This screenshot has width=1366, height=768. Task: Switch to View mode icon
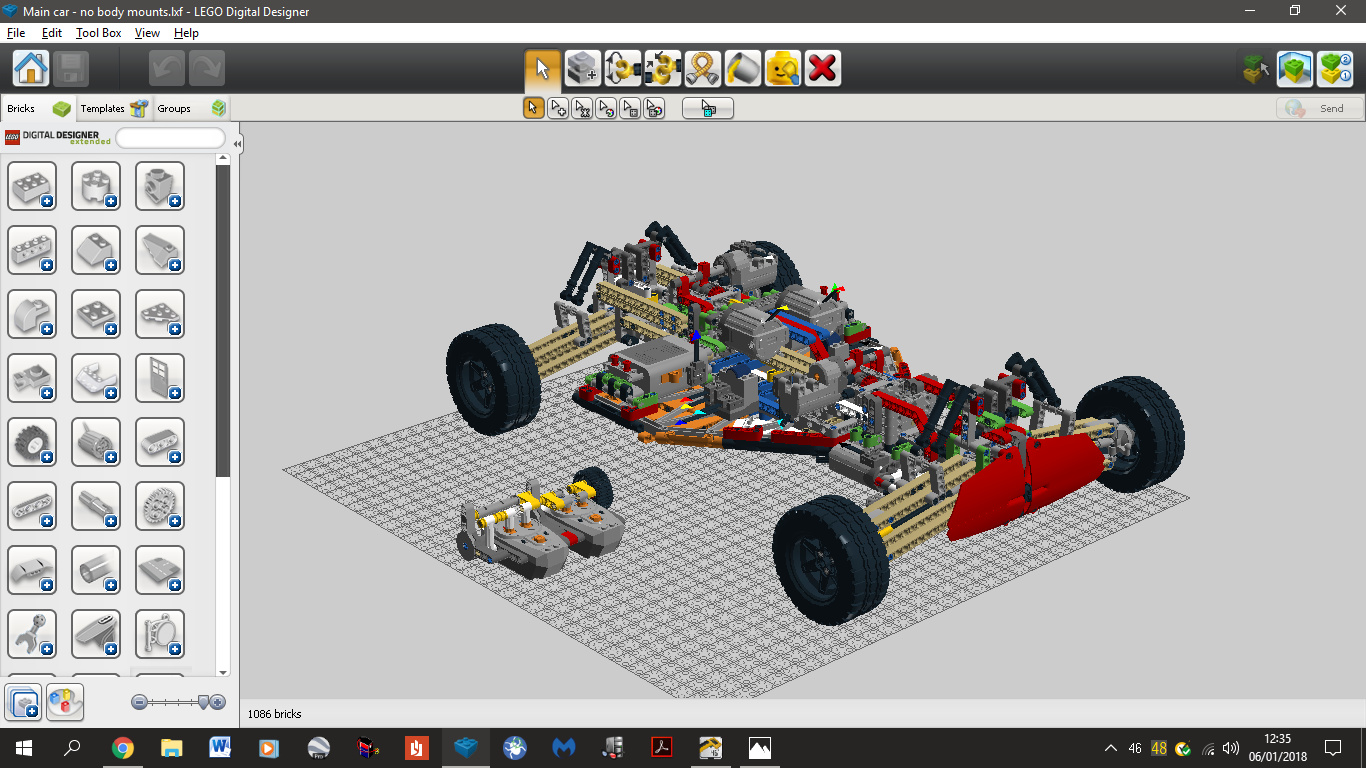click(x=1295, y=68)
